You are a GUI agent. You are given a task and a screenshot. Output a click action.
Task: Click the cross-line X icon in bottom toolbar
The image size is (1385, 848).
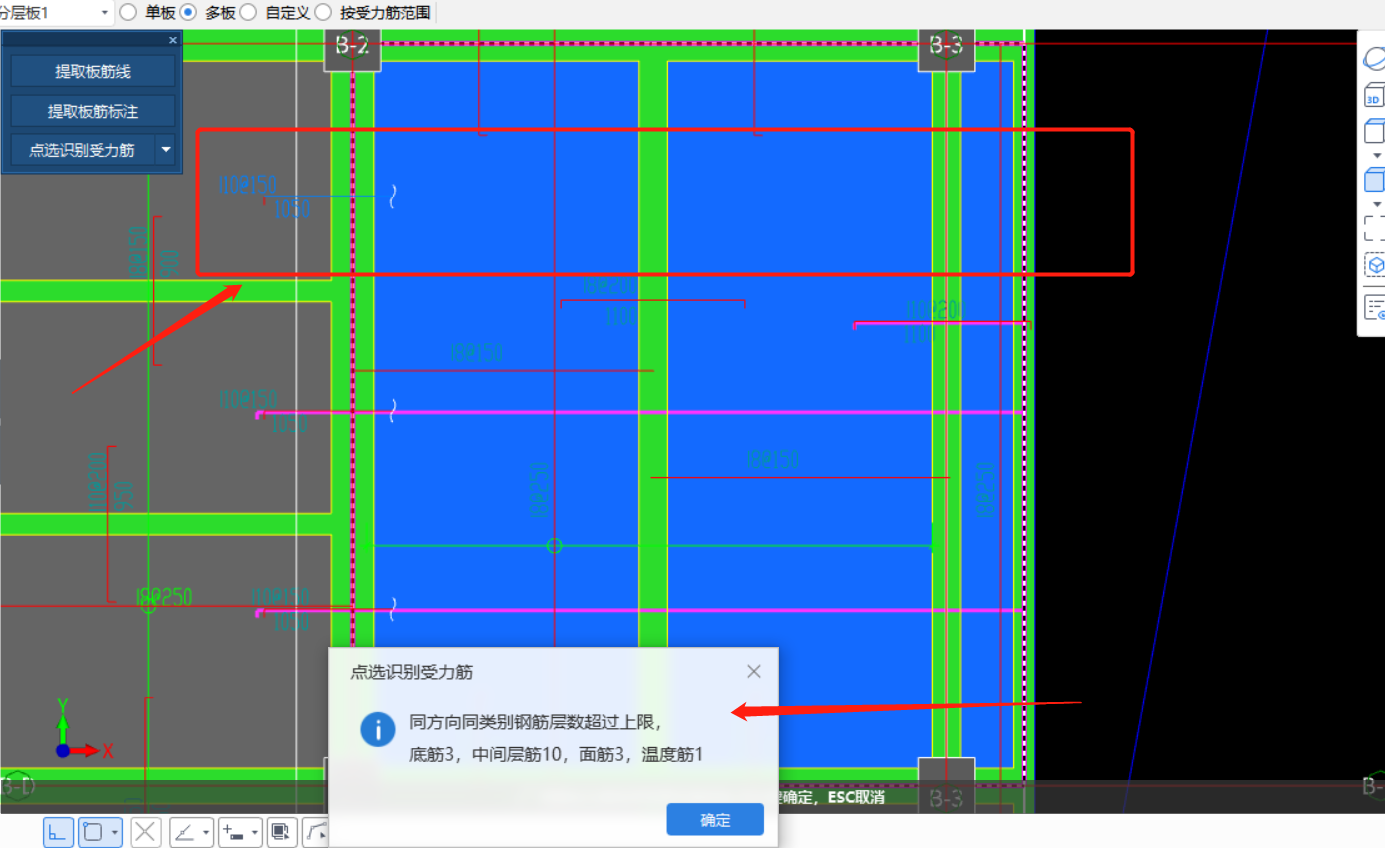click(146, 832)
